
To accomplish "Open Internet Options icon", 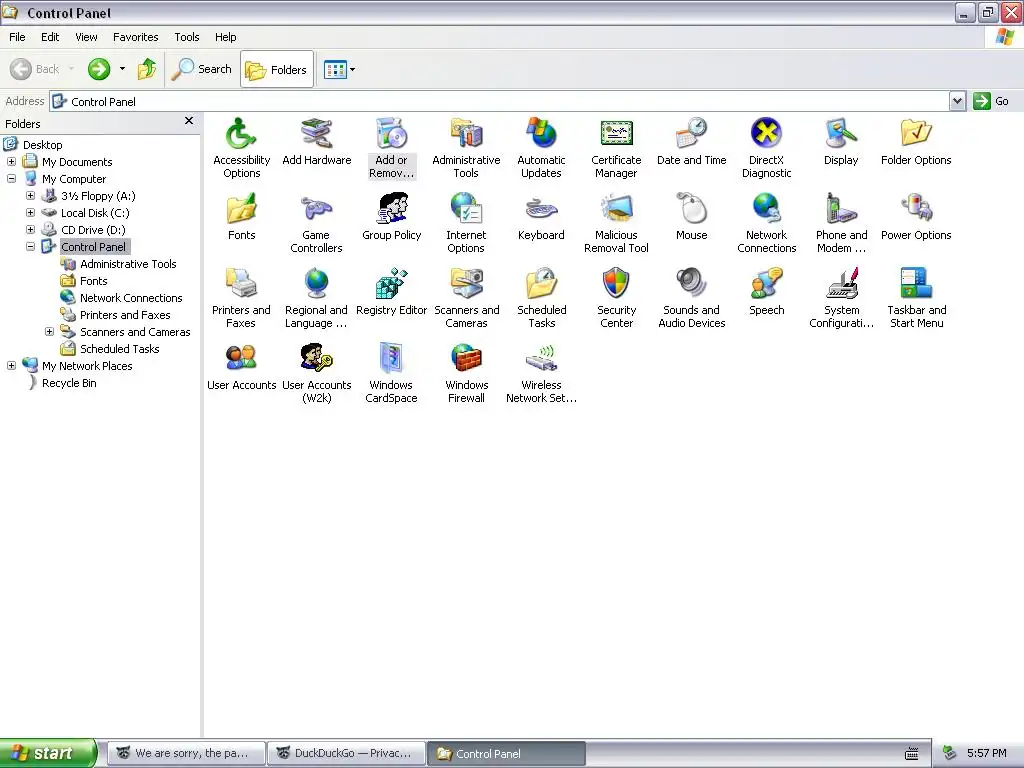I will [466, 223].
